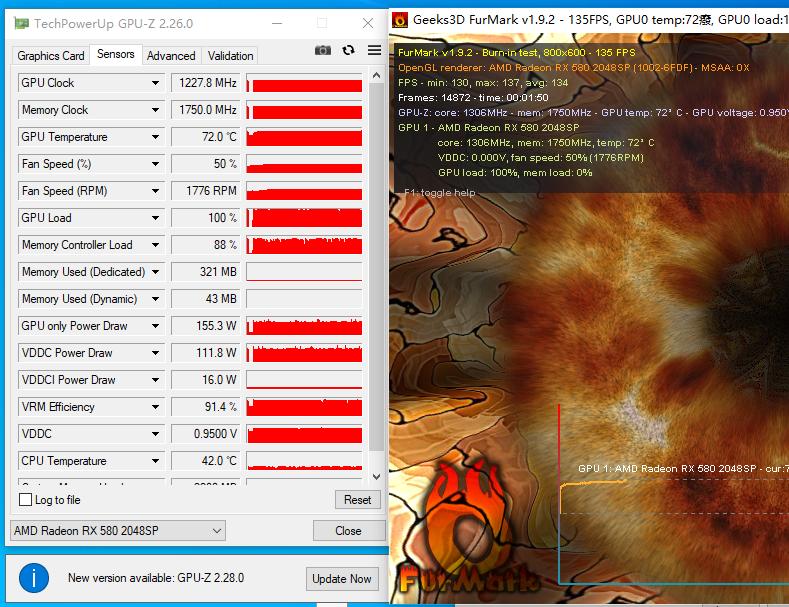
Task: Click the 91.4 % VRM Efficiency value
Action: point(205,407)
